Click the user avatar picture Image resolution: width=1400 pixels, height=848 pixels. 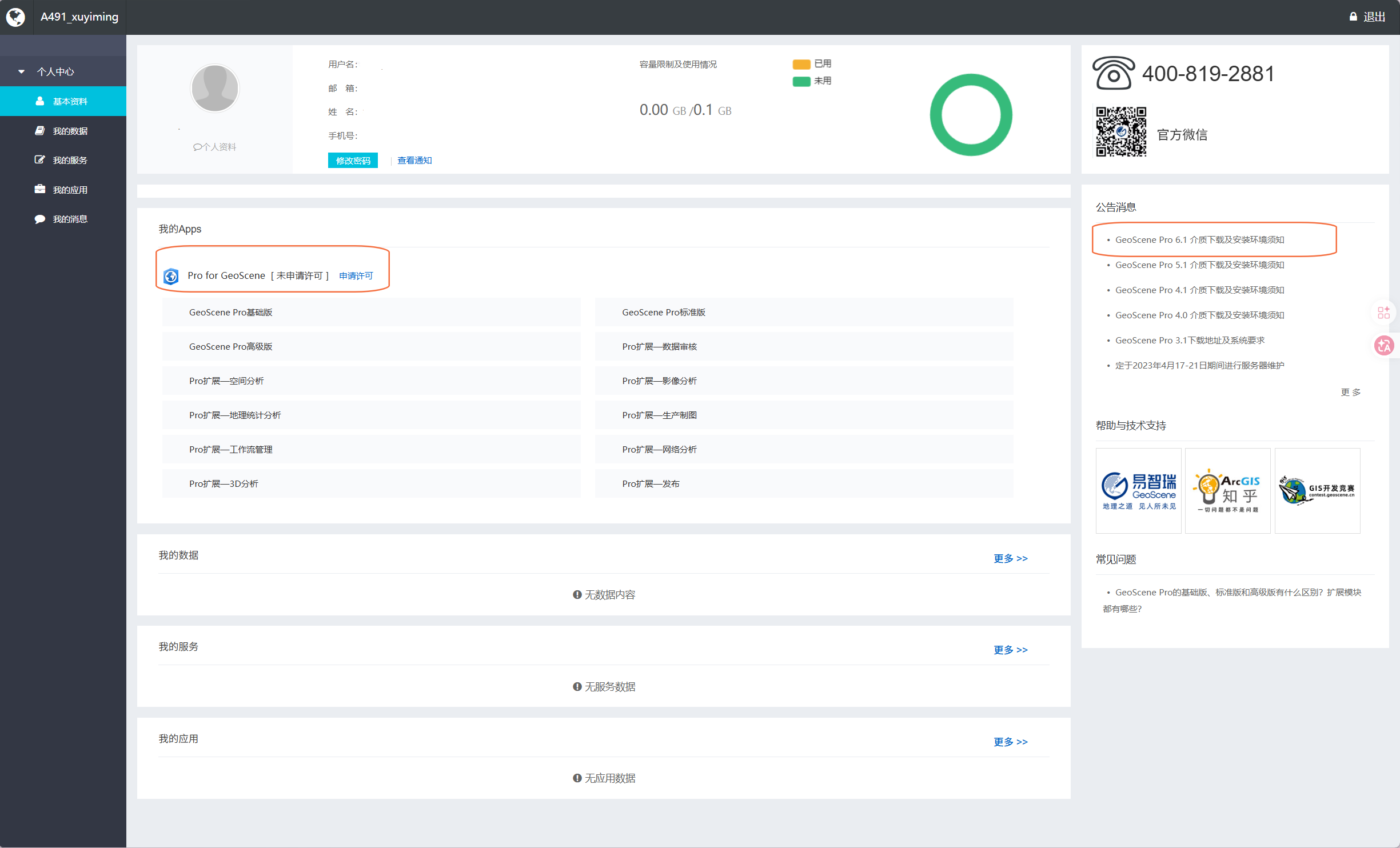click(x=214, y=89)
